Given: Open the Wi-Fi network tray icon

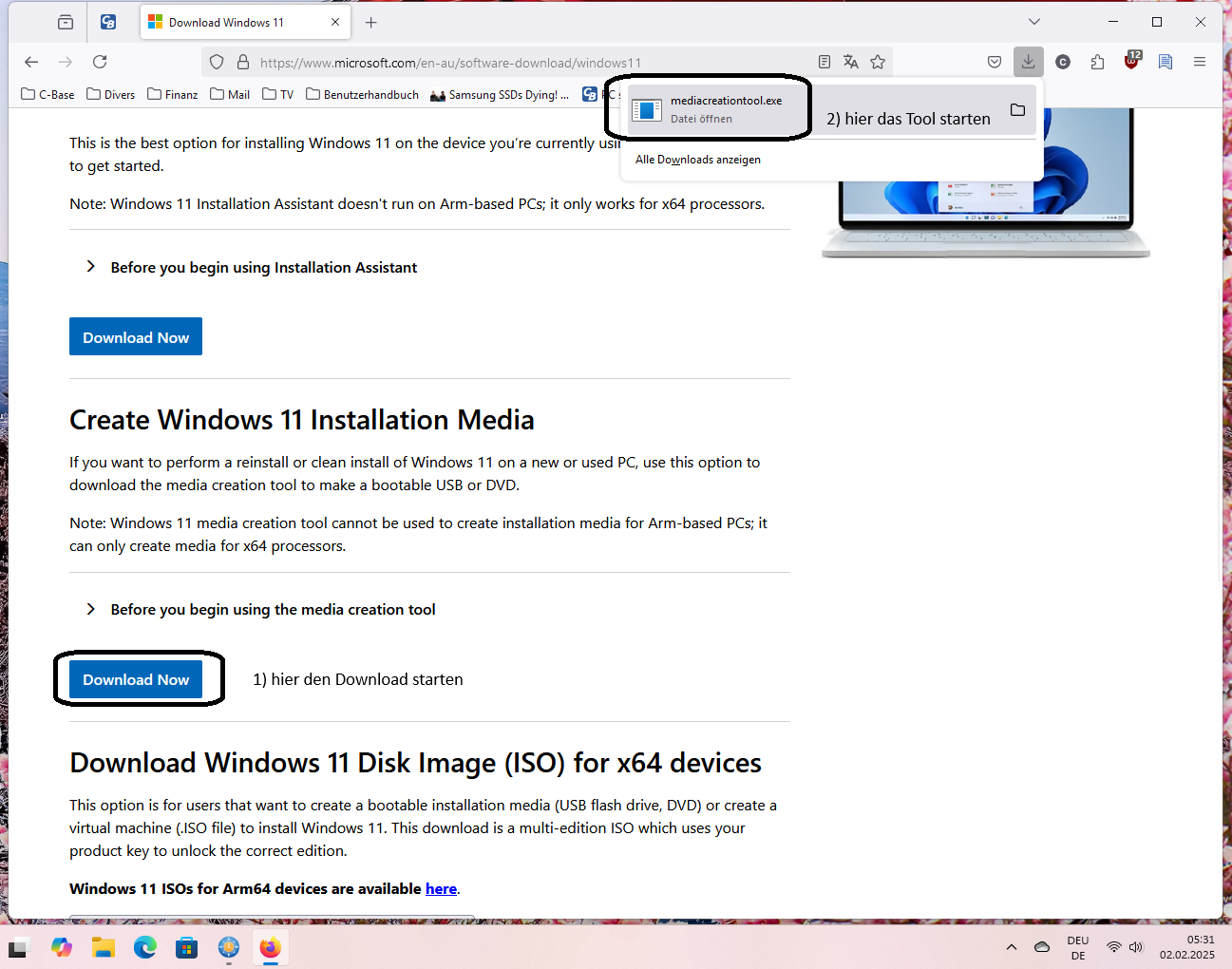Looking at the screenshot, I should pyautogui.click(x=1114, y=947).
